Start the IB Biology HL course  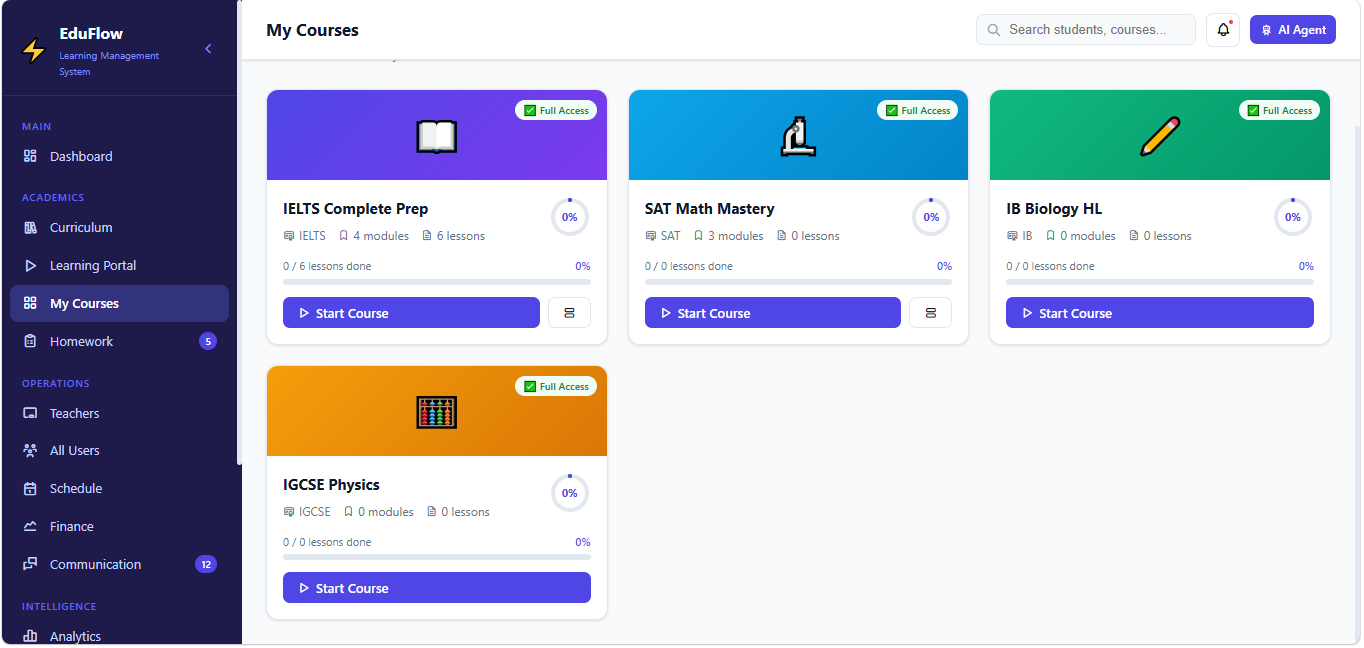tap(1160, 313)
